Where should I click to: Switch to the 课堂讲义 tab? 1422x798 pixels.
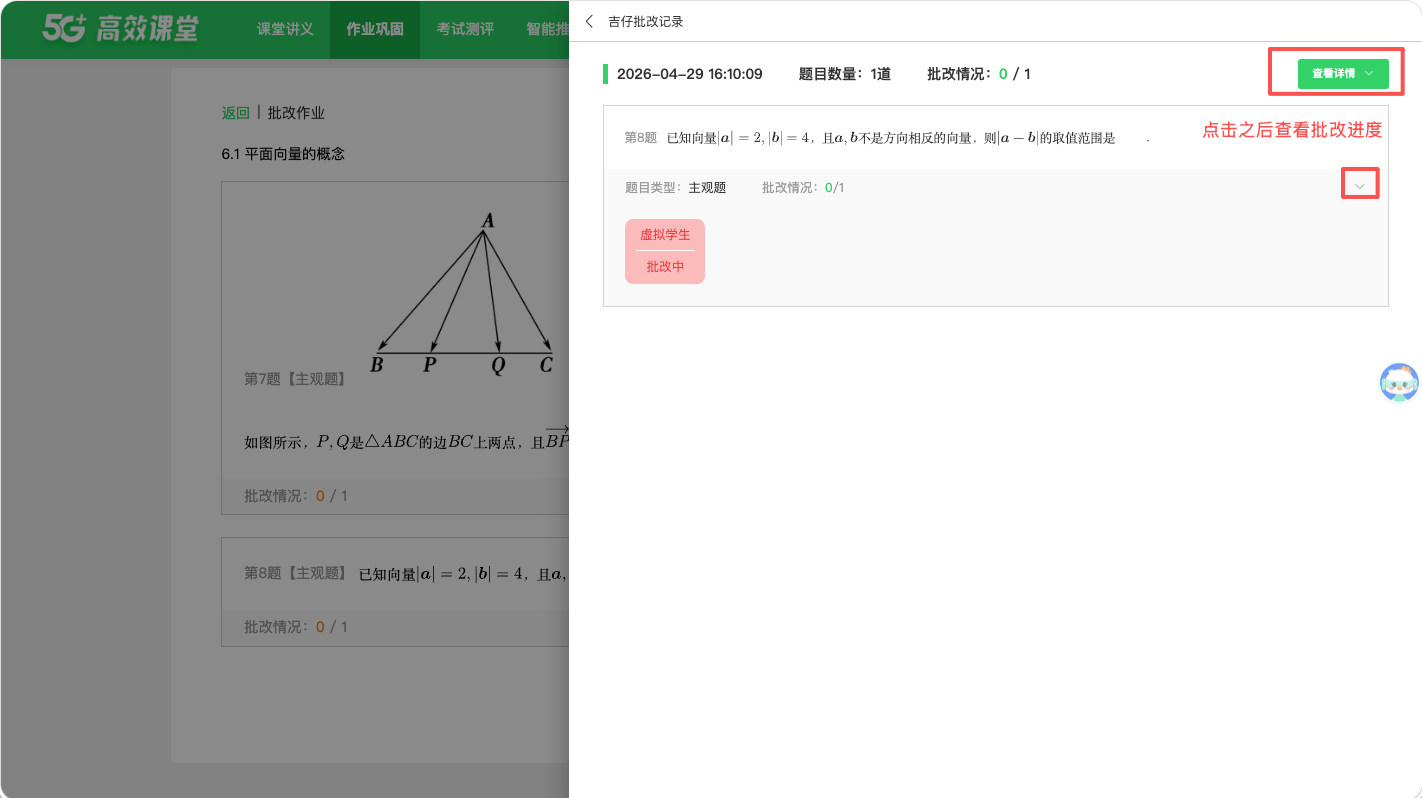pos(285,29)
